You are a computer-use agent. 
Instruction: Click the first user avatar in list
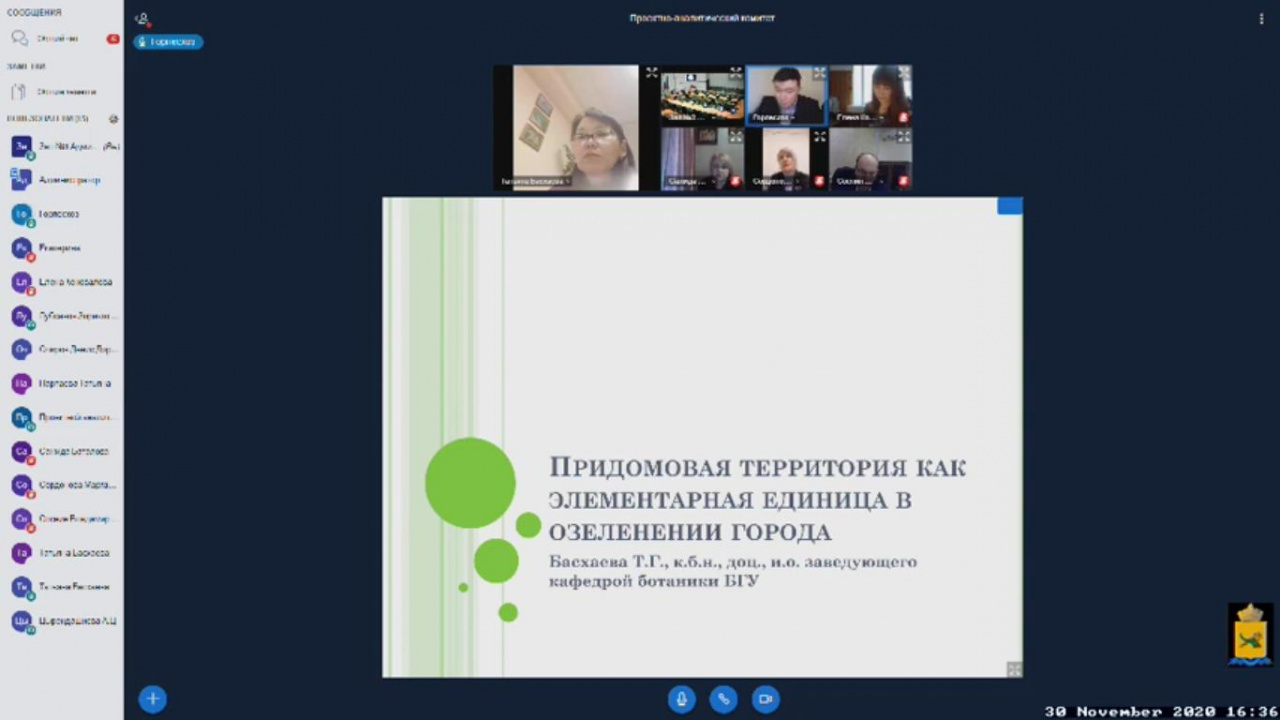(21, 146)
